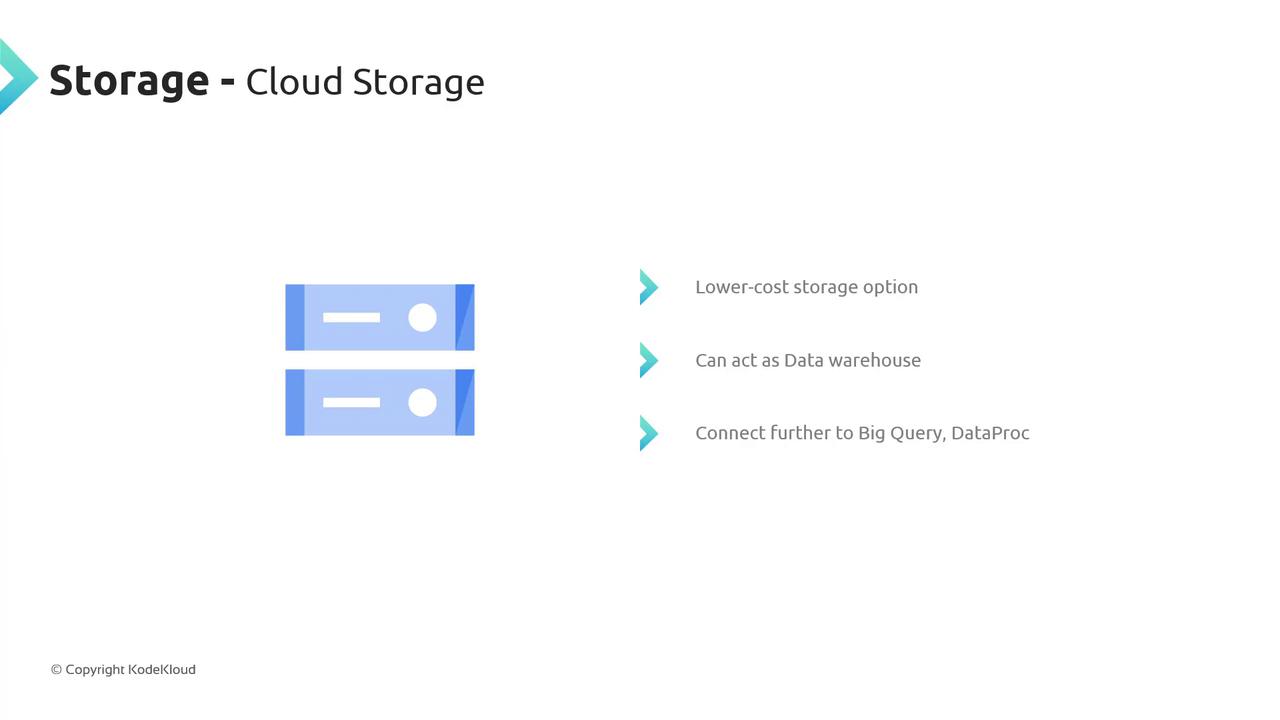Click the teal chevron beside the Storage title
Screen dimensions: 1280x720
(x=17, y=77)
